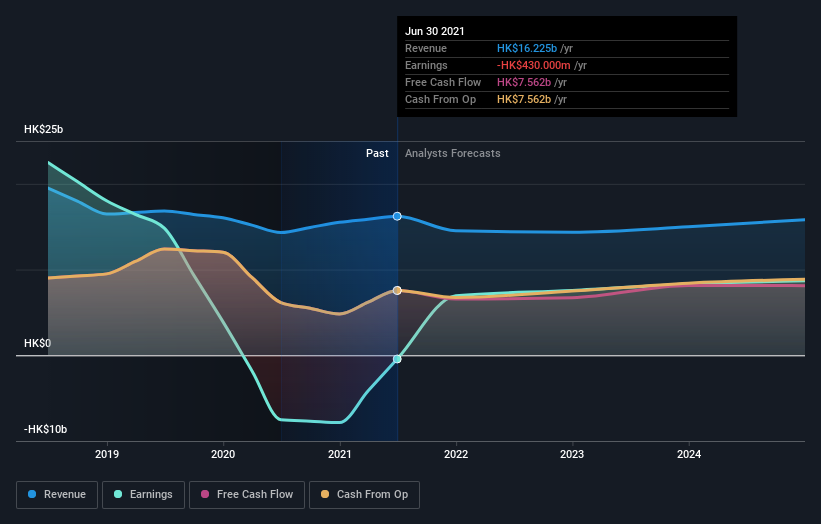
Task: Select the Cash From Op data point marker
Action: [x=397, y=291]
